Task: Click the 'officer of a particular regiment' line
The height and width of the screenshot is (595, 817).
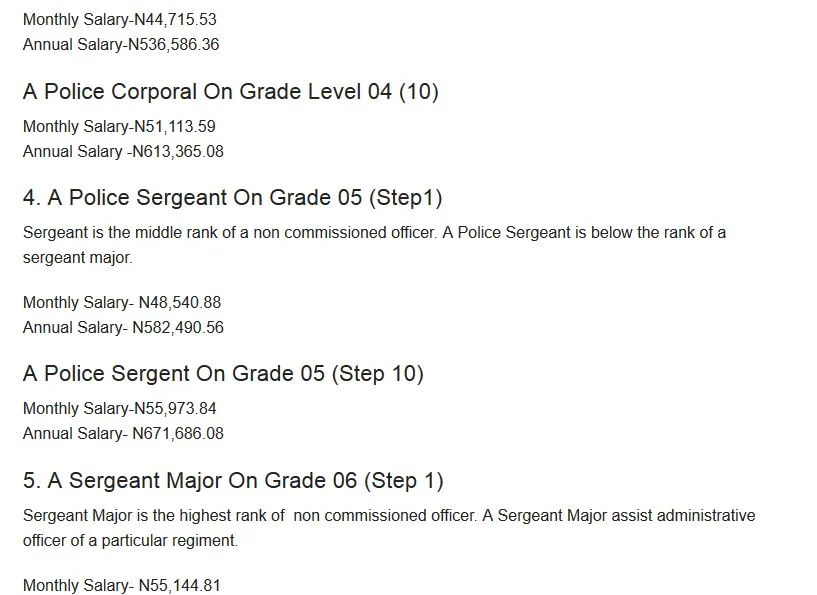Action: [x=130, y=541]
